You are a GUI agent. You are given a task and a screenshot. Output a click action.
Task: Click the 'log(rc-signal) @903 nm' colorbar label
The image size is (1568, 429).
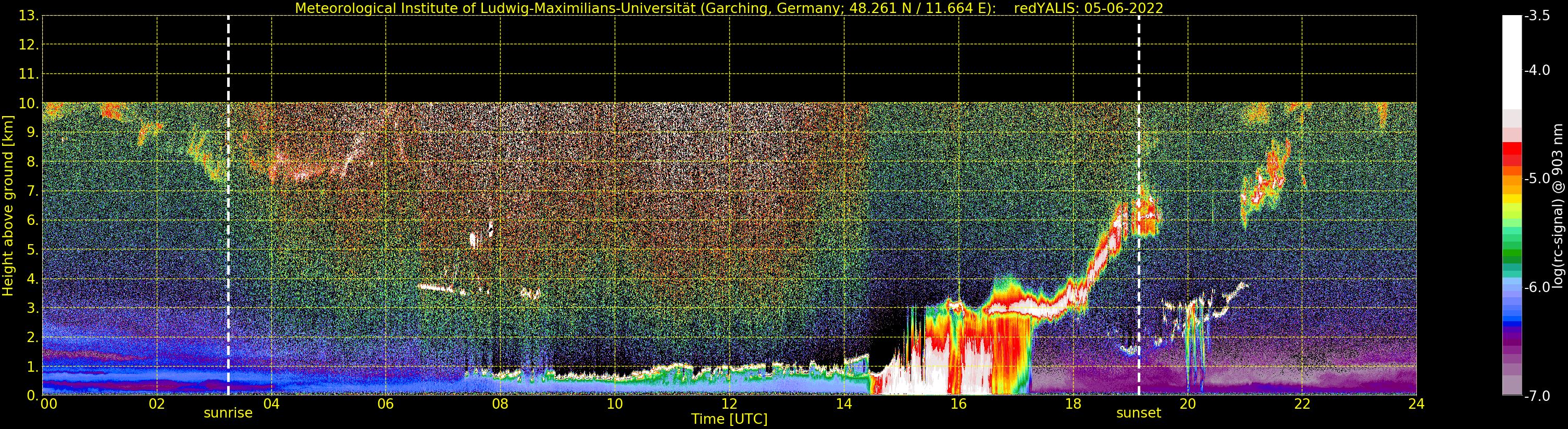(1558, 206)
